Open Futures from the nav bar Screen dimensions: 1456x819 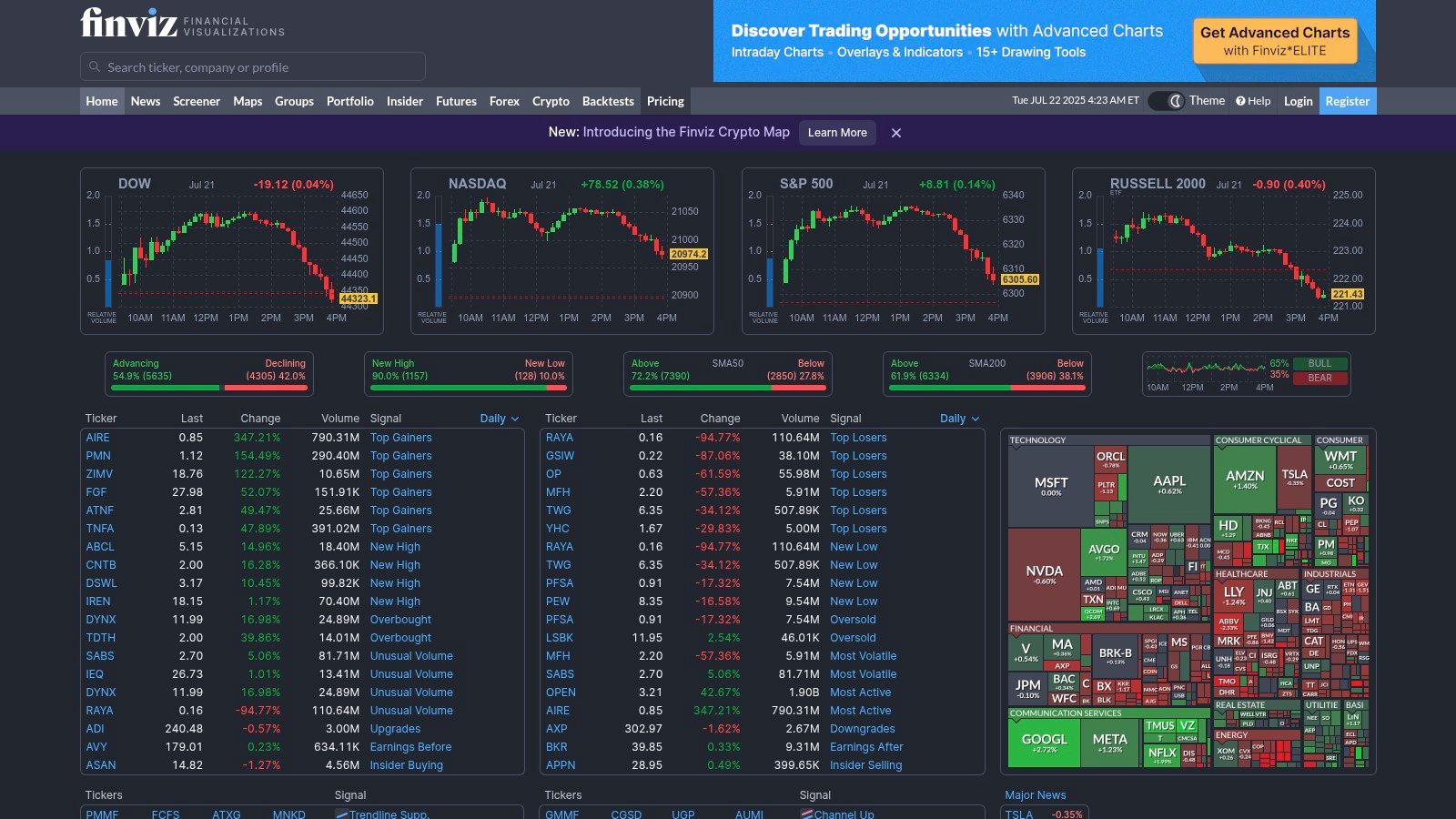[x=456, y=101]
